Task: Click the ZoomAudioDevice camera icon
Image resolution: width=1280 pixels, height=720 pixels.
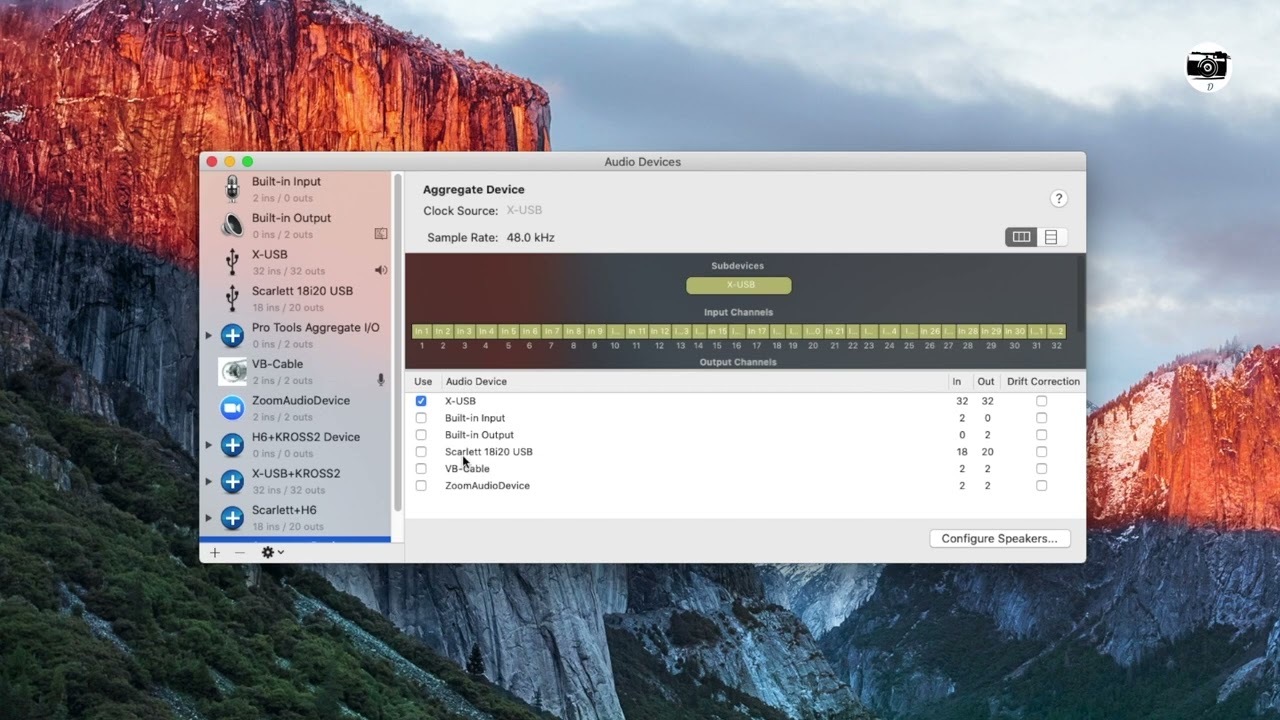Action: pos(232,408)
